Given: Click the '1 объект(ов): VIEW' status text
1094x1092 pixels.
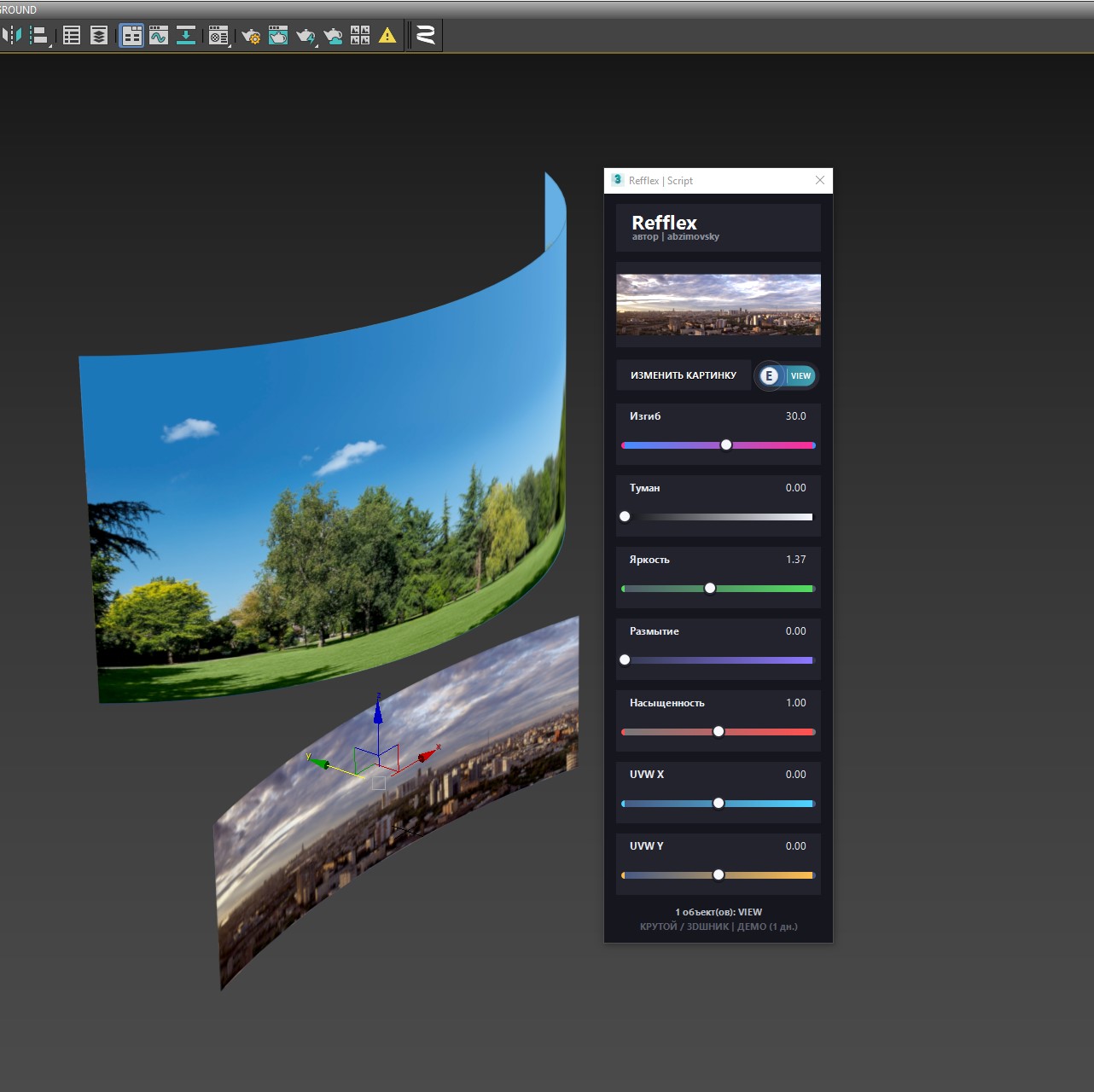Looking at the screenshot, I should pyautogui.click(x=719, y=912).
